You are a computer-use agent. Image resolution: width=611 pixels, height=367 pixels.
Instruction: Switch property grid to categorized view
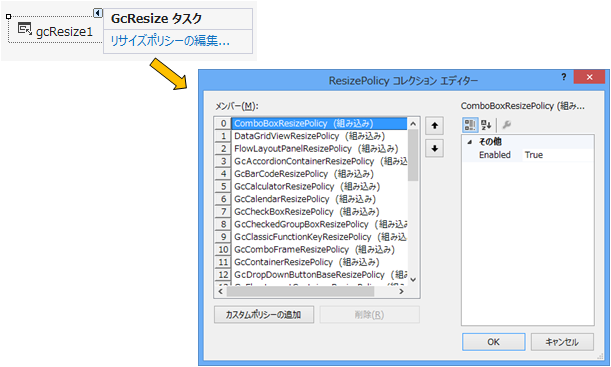tap(470, 125)
